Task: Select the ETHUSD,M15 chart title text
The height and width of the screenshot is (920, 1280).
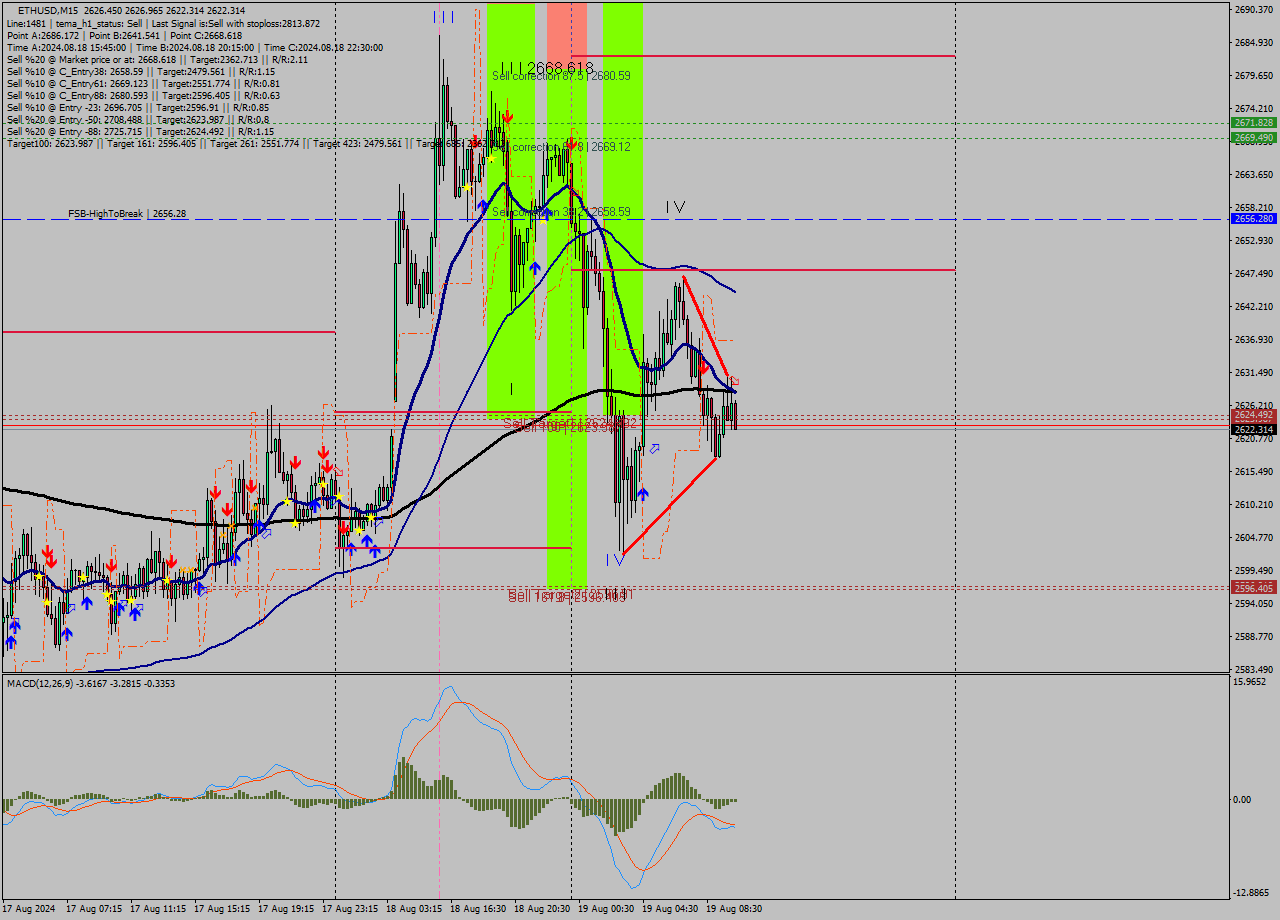Action: pyautogui.click(x=49, y=10)
